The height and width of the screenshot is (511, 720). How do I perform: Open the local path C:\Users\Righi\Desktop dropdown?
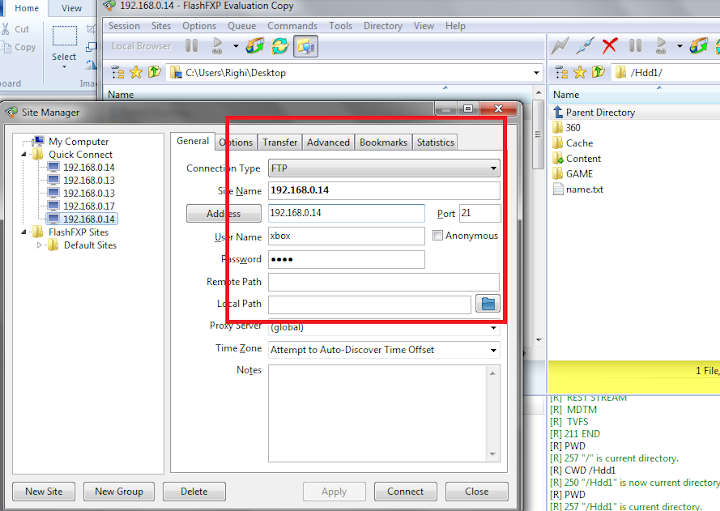(536, 73)
